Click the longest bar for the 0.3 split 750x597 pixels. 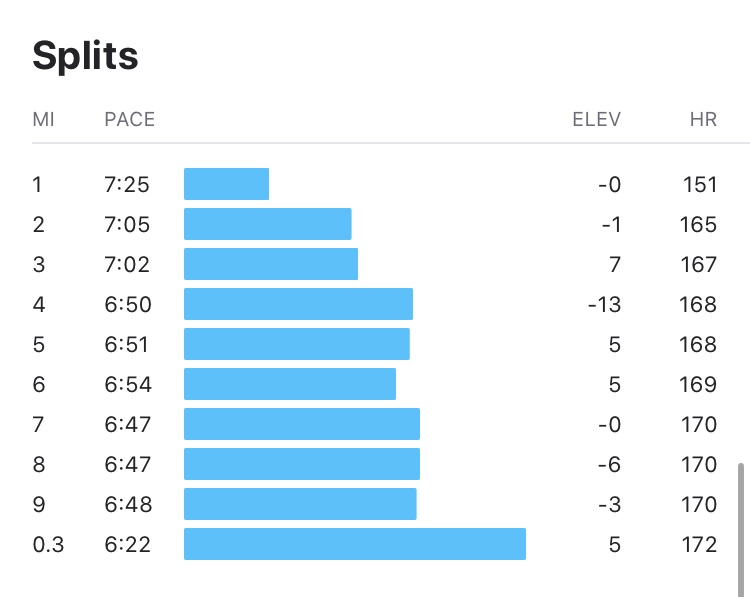coord(354,544)
